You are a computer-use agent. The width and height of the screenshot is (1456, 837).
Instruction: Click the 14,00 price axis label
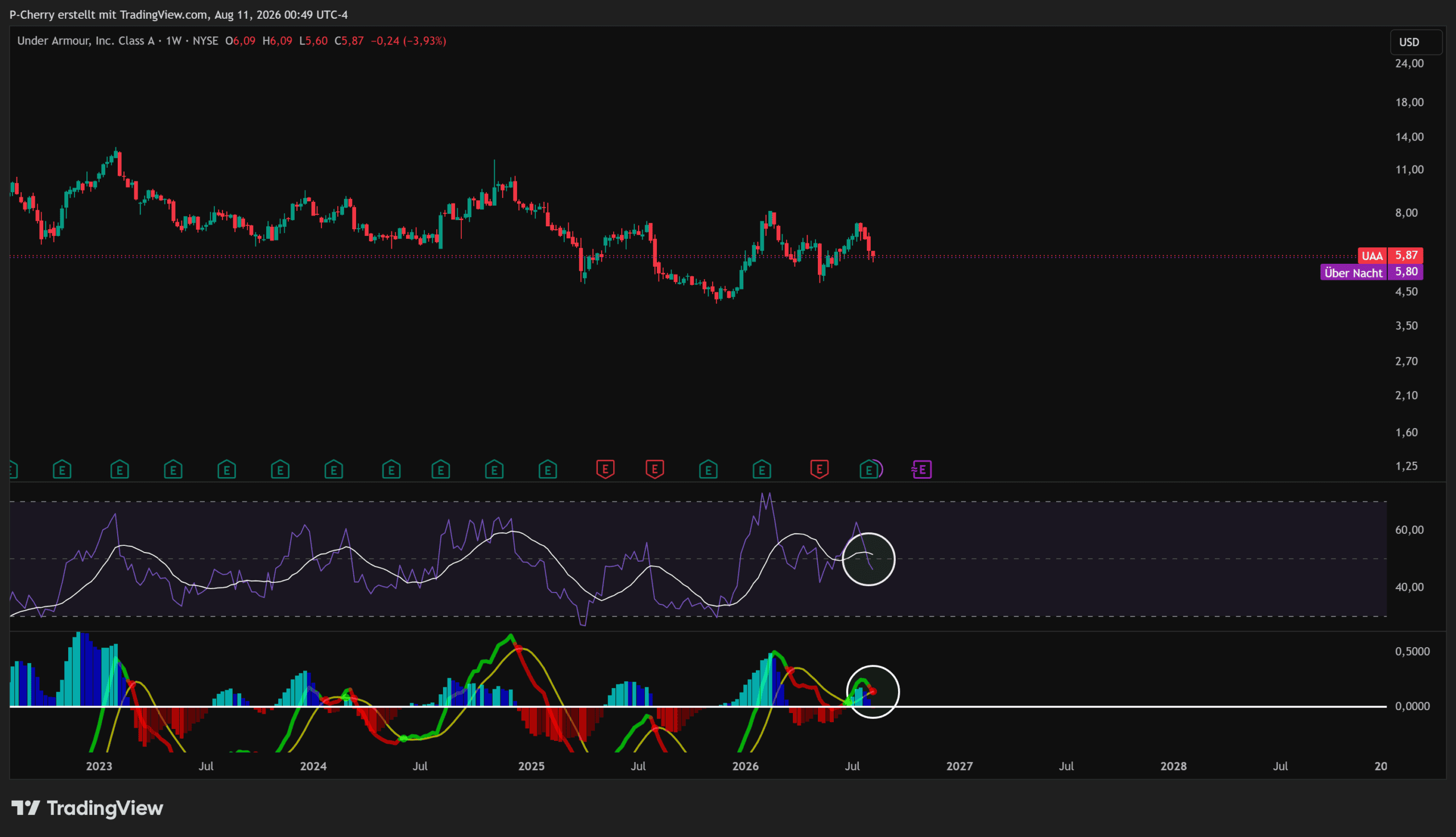click(1409, 137)
